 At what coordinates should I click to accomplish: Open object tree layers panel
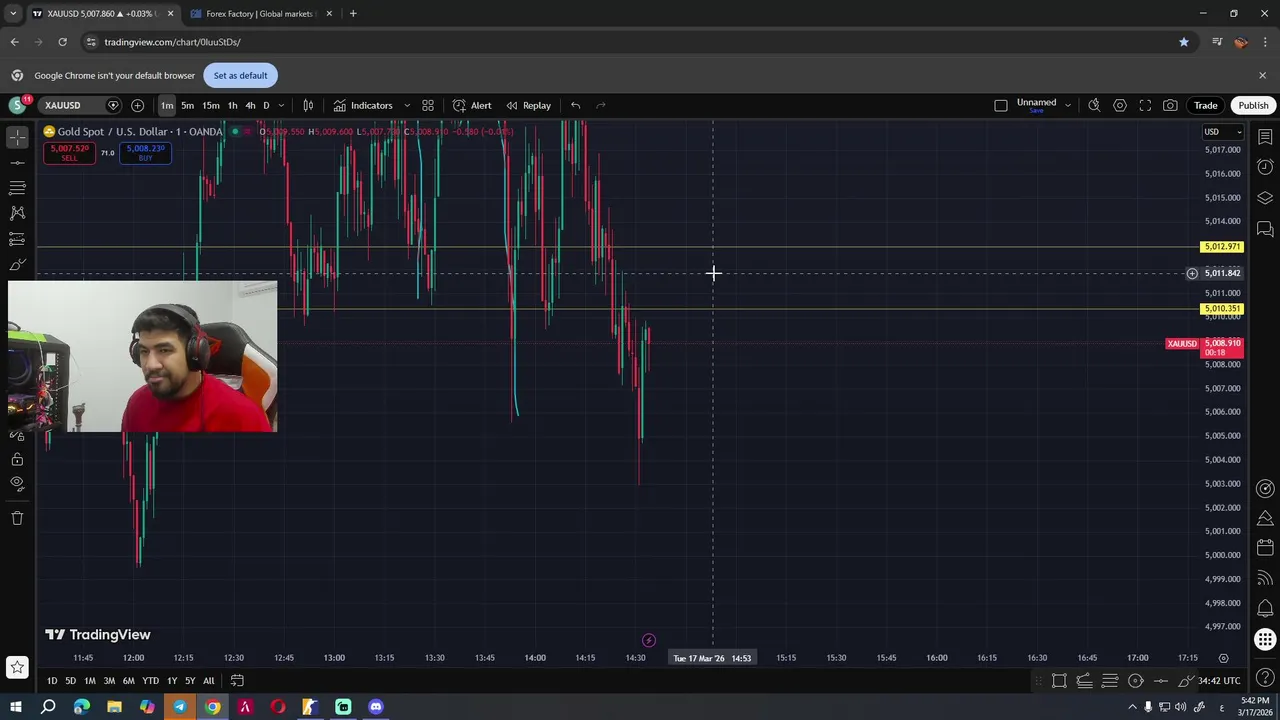(1265, 198)
